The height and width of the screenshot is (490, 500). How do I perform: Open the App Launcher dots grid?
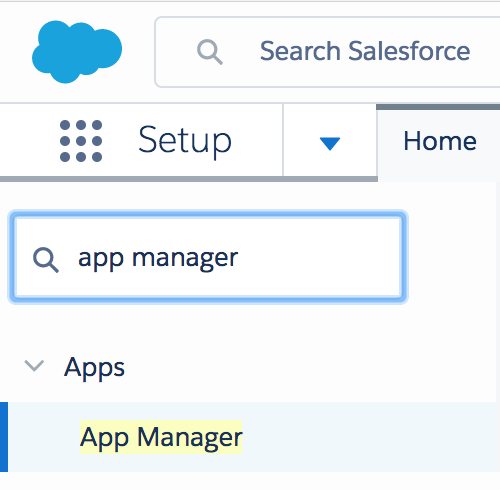[81, 141]
